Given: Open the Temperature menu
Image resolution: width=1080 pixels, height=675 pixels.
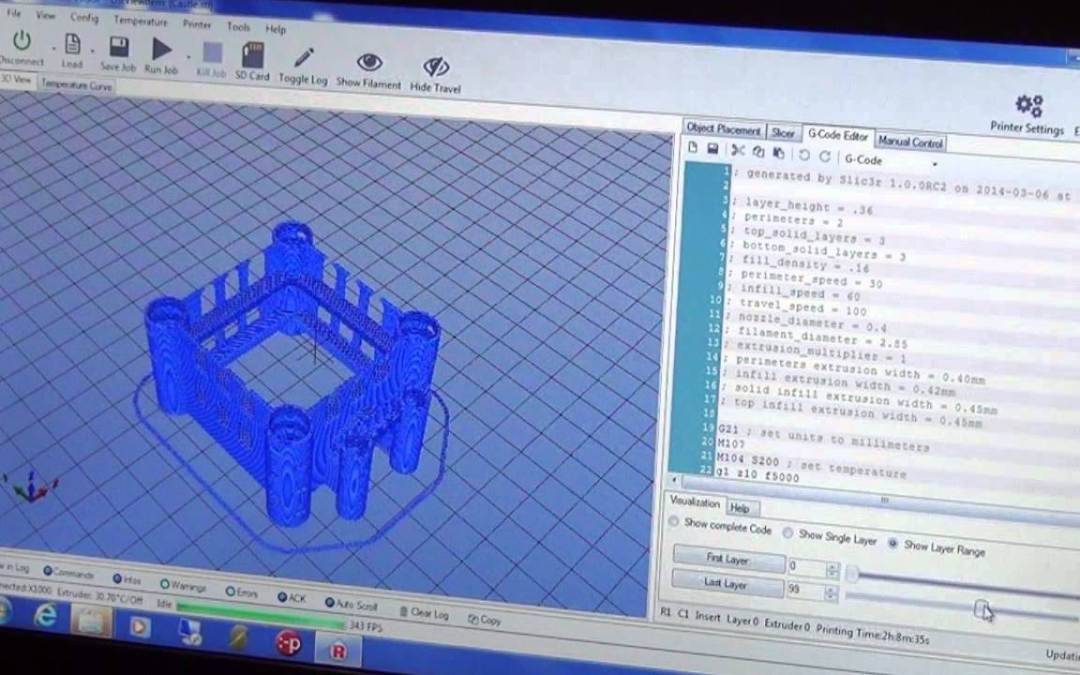Looking at the screenshot, I should coord(141,21).
